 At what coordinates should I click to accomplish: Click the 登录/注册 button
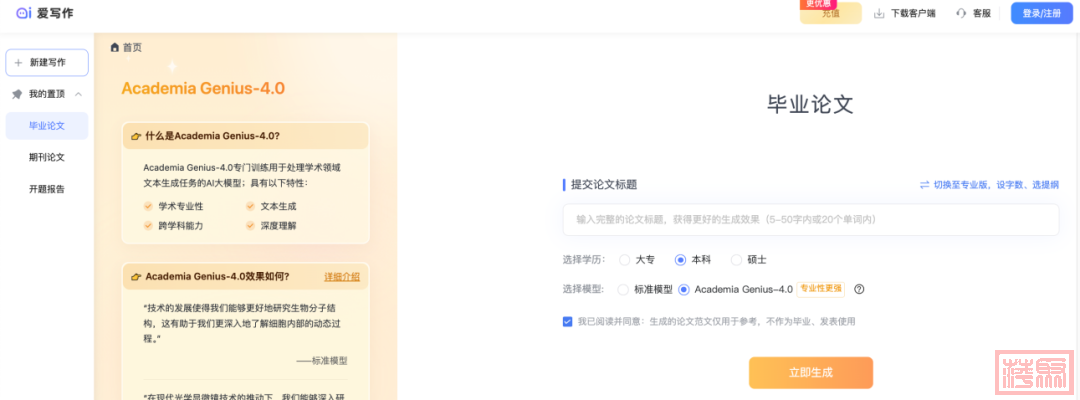[x=1040, y=13]
